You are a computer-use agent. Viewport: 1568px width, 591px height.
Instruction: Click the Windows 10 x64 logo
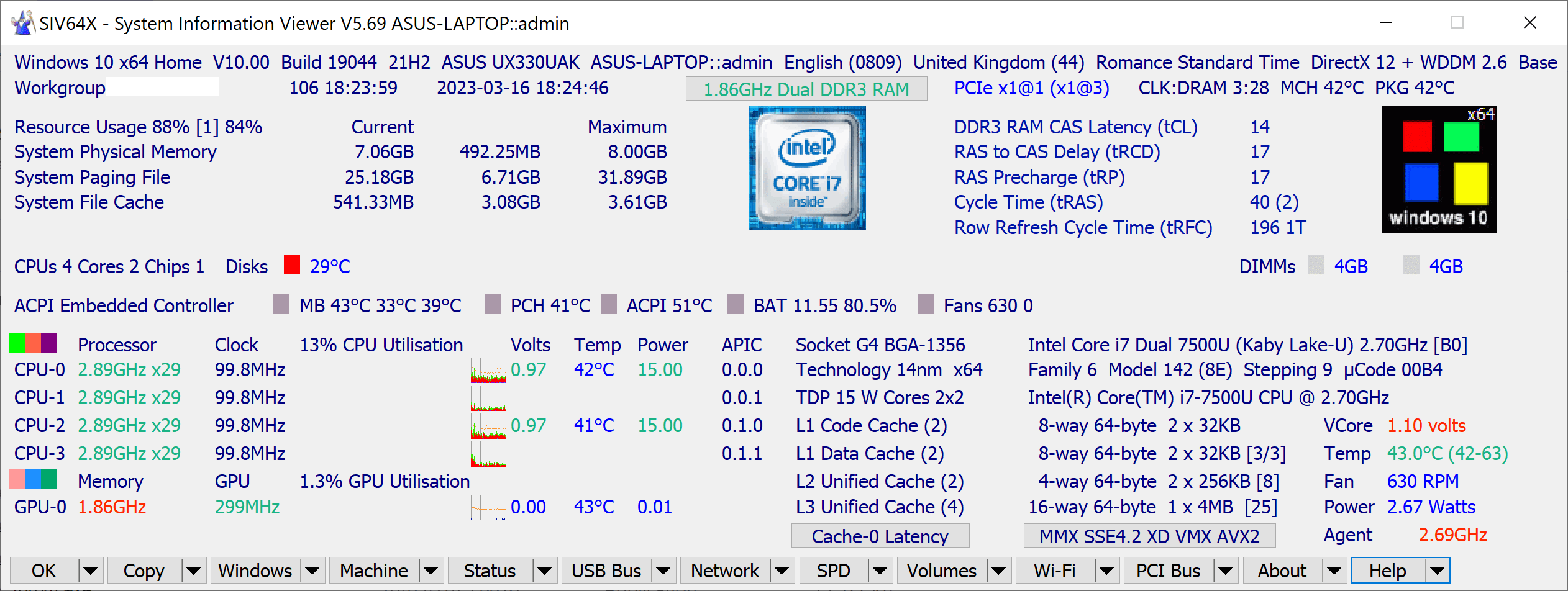click(1439, 169)
